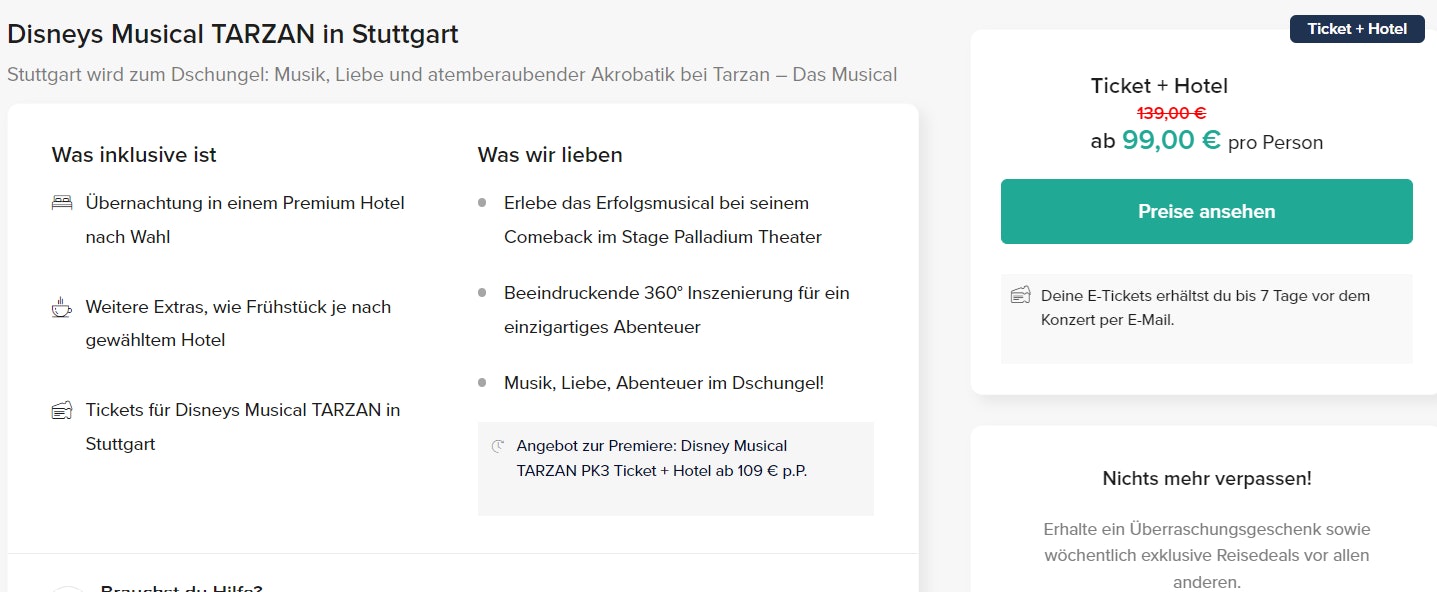Click the Nichts mehr verpassen! heading

[1206, 478]
